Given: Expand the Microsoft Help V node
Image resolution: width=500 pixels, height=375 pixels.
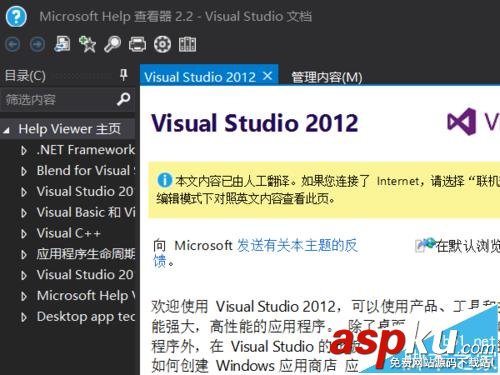Looking at the screenshot, I should pos(24,296).
